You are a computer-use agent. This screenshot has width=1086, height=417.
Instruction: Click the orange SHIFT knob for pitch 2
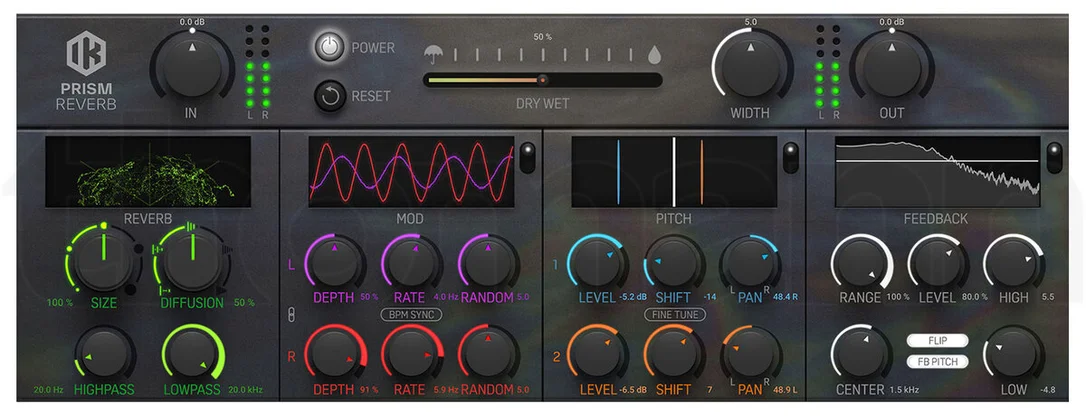[673, 352]
